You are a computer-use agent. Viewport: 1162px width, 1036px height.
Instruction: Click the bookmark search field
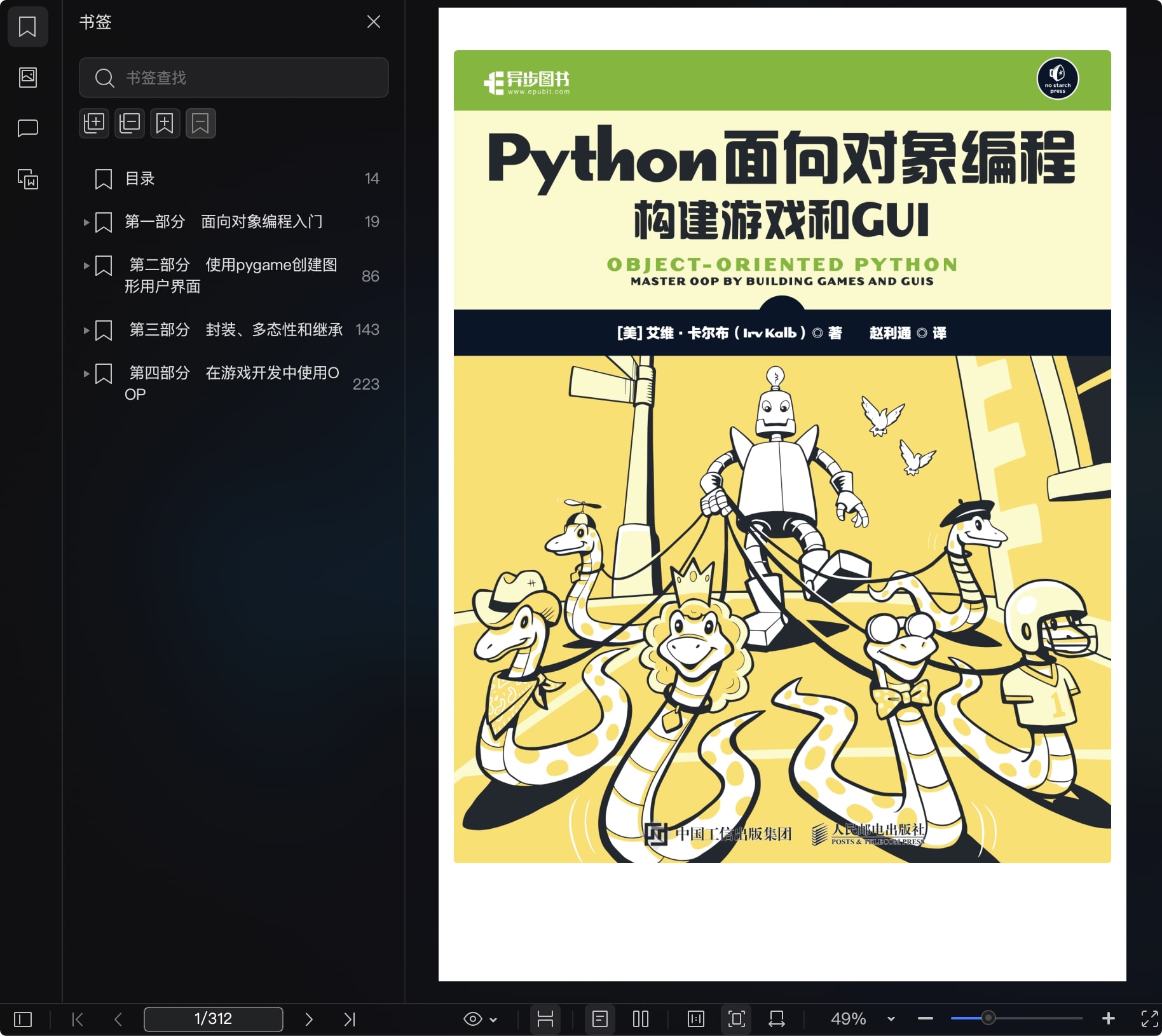pos(233,78)
